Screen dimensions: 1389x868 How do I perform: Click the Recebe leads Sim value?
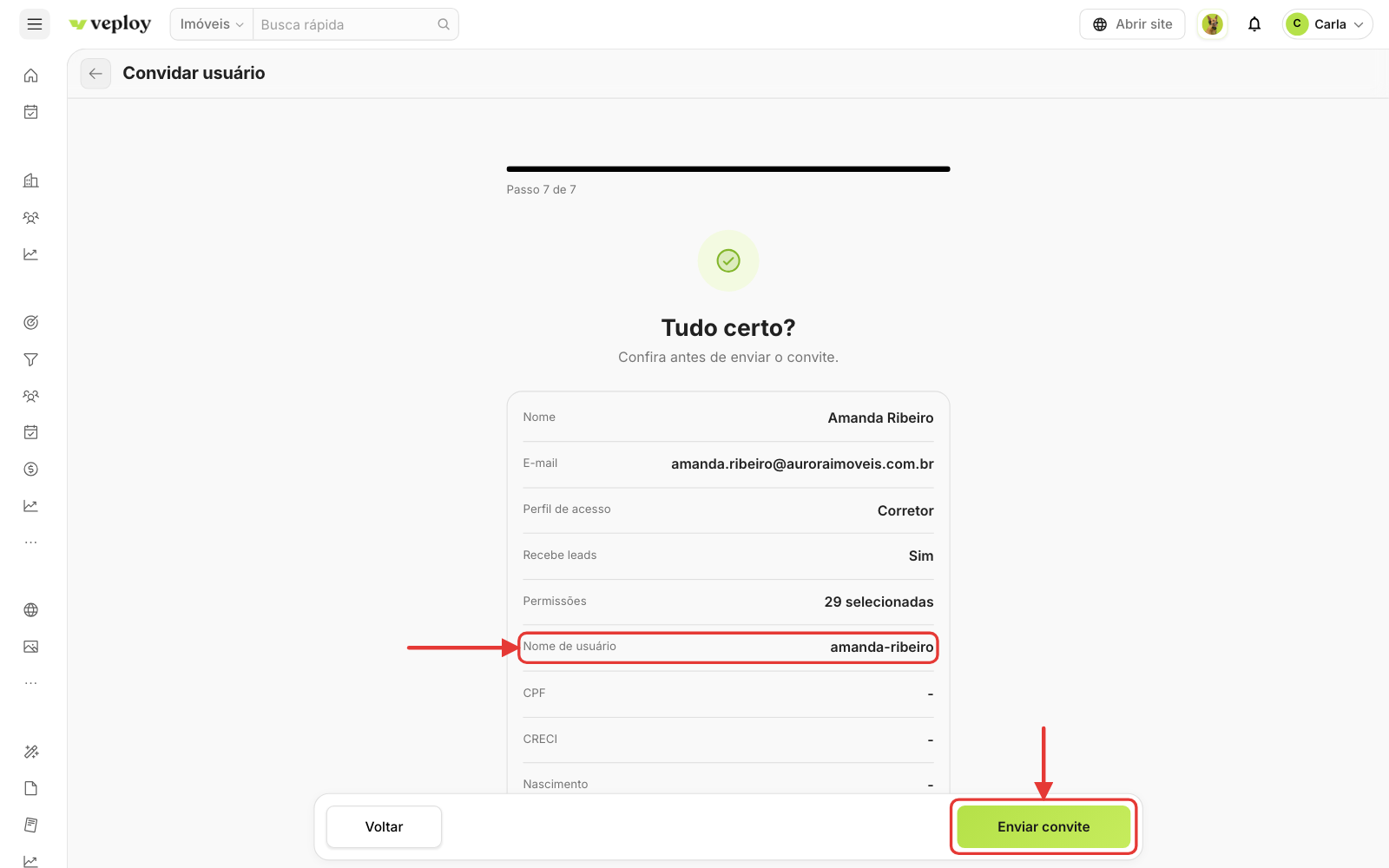(x=921, y=556)
